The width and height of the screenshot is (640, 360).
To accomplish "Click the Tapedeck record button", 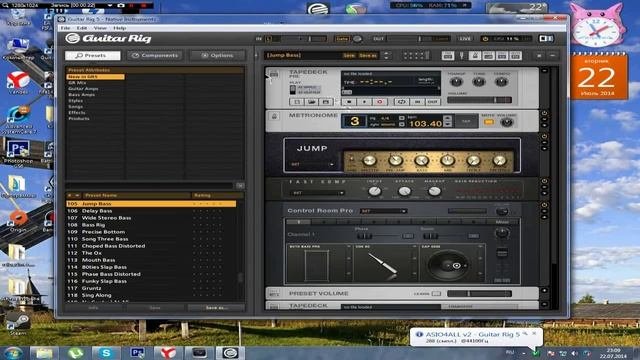I will 380,102.
